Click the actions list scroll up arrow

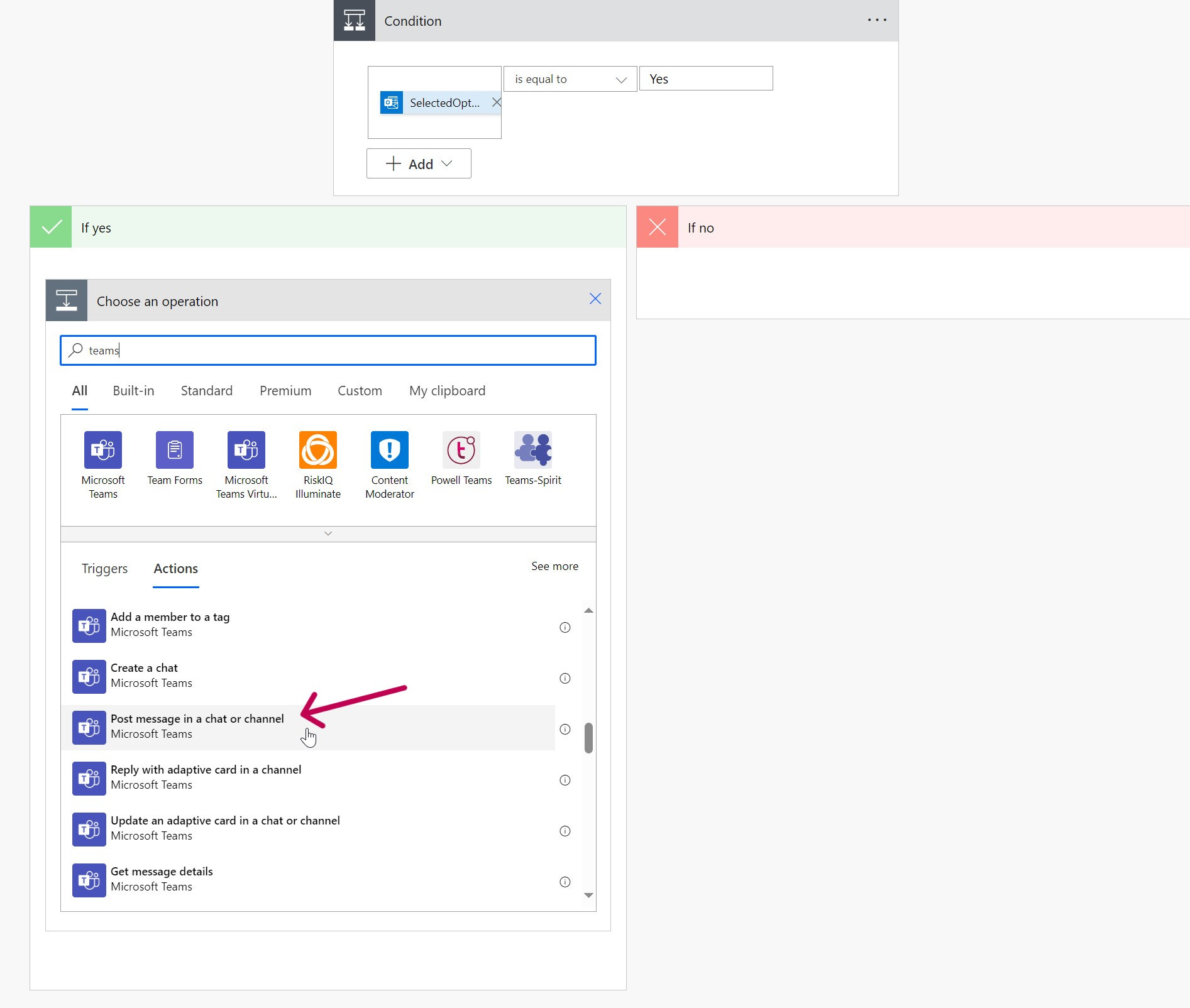click(x=588, y=611)
